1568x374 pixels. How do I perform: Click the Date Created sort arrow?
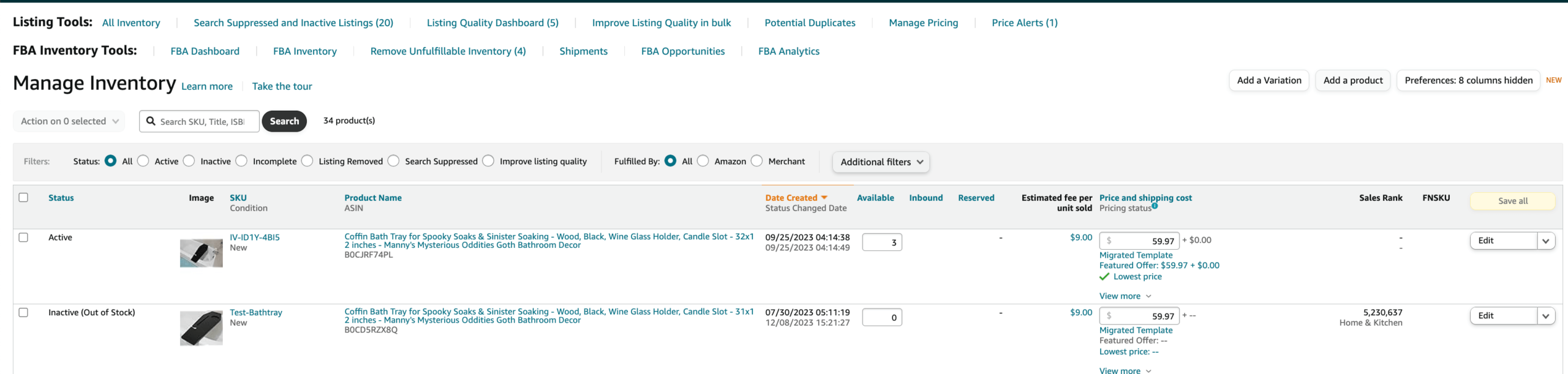tap(824, 198)
